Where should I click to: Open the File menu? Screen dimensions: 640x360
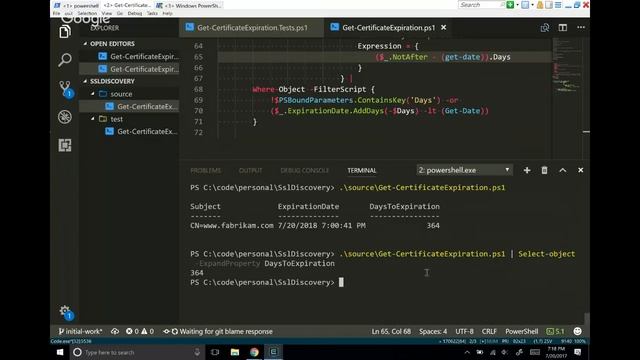pos(56,13)
